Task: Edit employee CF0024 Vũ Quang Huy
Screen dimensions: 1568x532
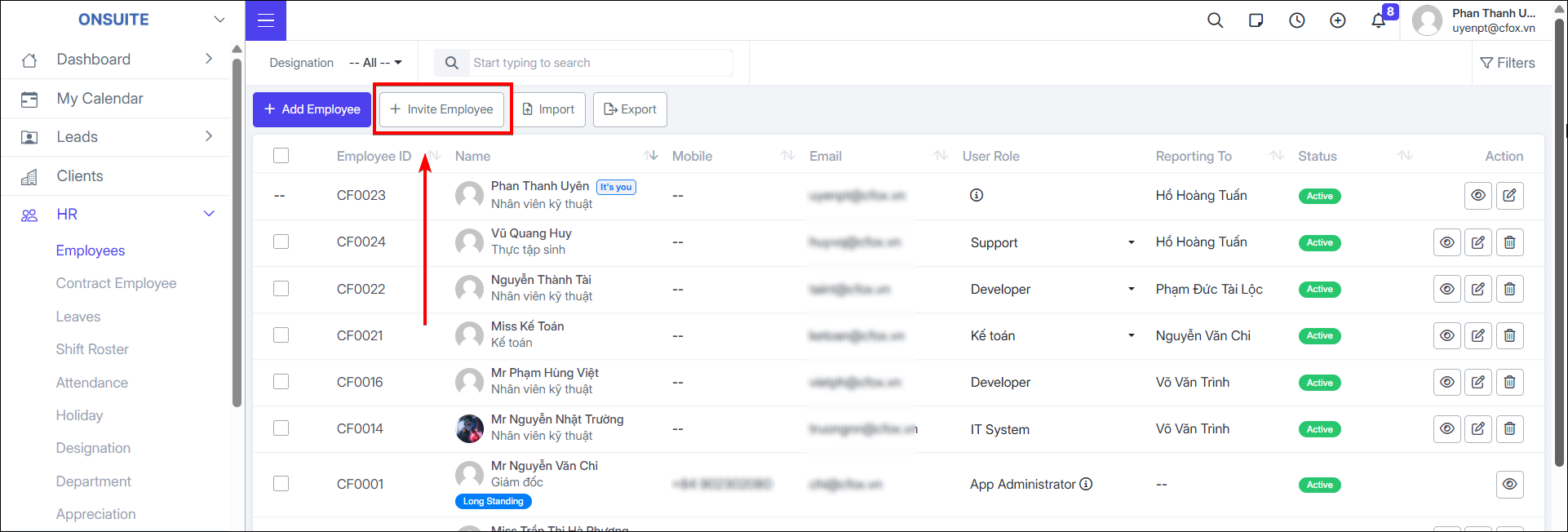Action: coord(1478,242)
